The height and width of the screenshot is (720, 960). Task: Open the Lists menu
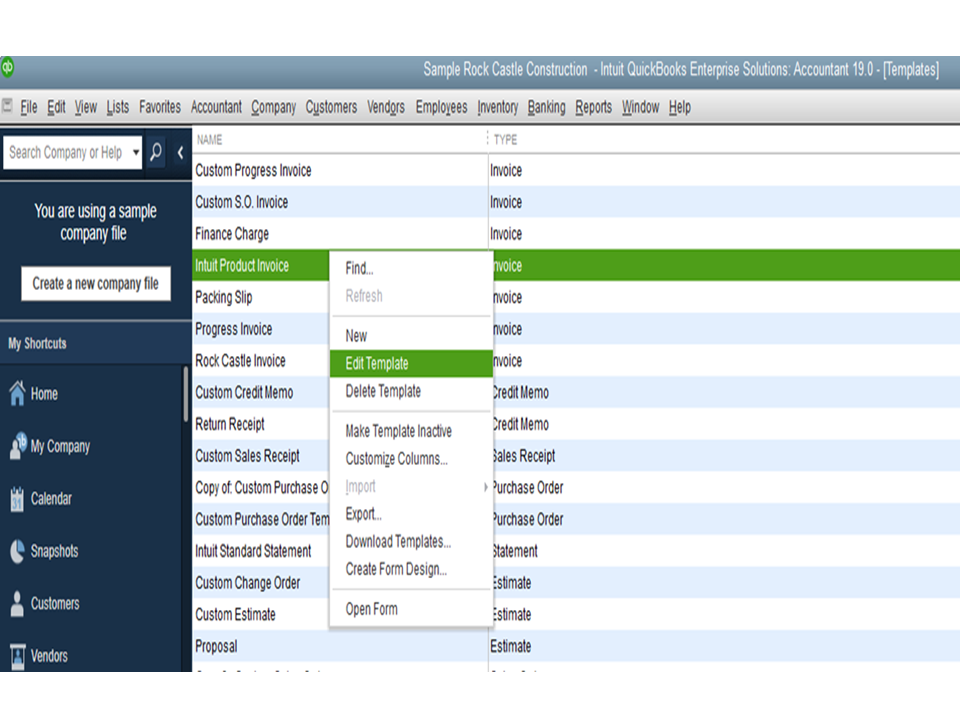pyautogui.click(x=118, y=107)
